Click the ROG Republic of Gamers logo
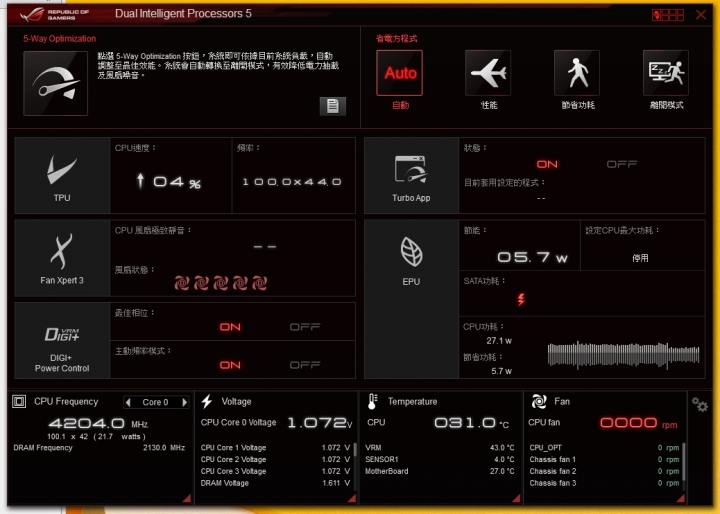This screenshot has height=514, width=720. point(54,14)
